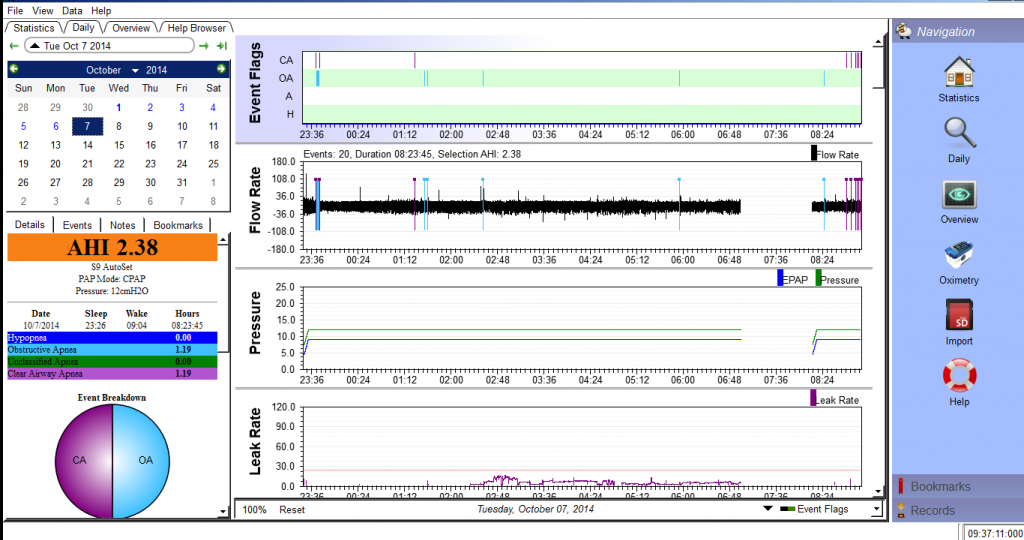Jump to last day with data arrow
Viewport: 1024px width, 540px height.
coord(222,46)
